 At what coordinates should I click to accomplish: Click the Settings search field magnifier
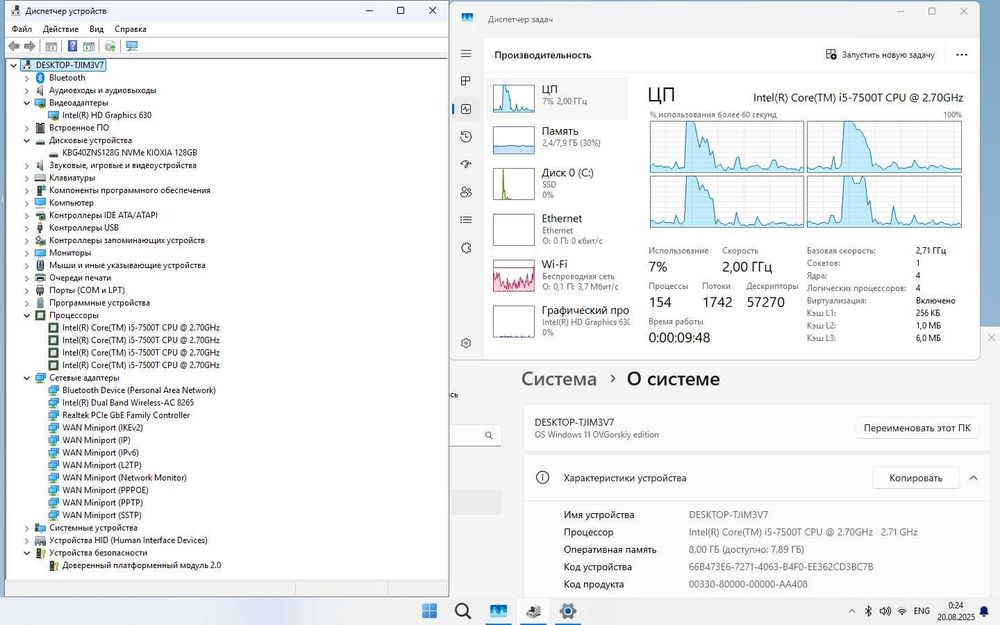click(x=489, y=436)
